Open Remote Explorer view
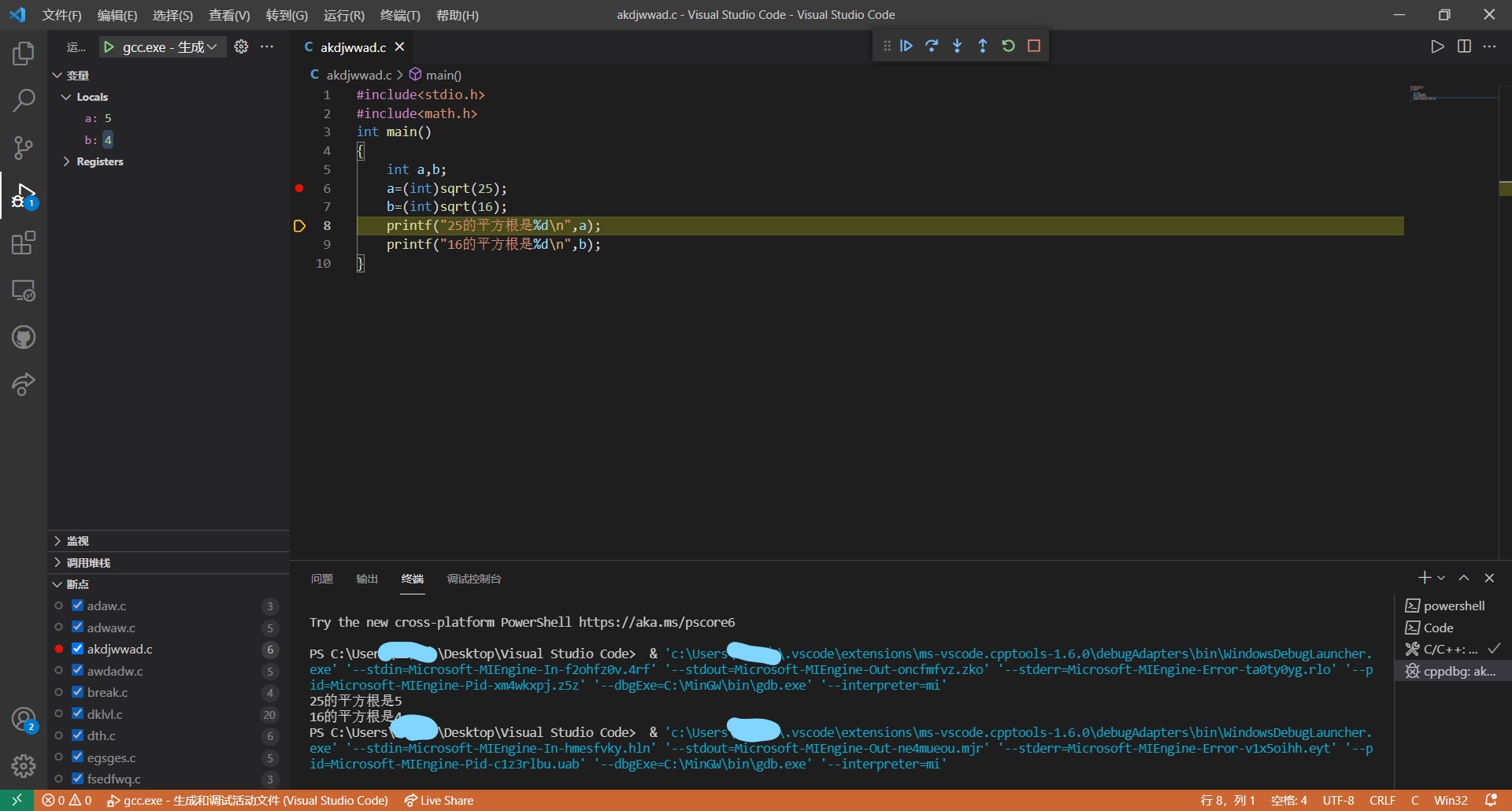 (x=24, y=290)
